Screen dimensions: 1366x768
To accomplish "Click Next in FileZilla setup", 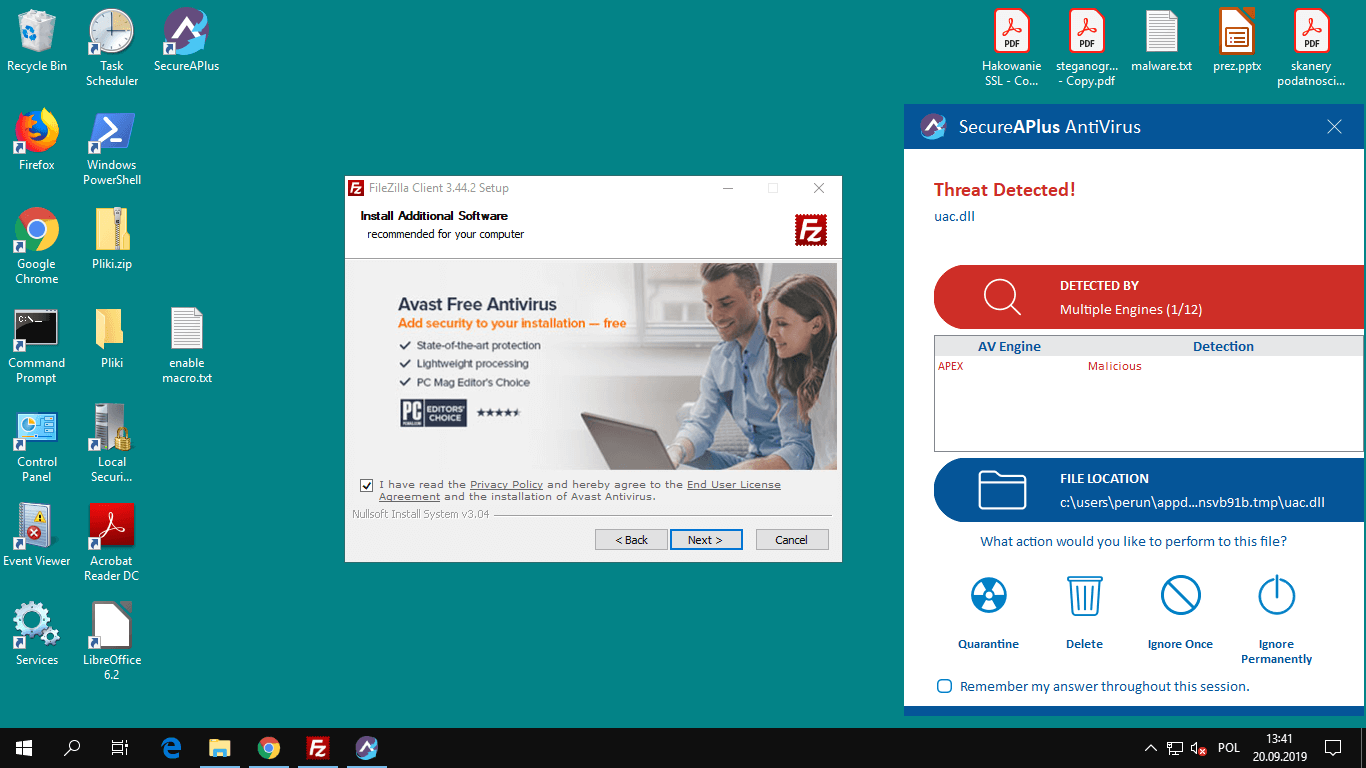I will [x=706, y=540].
